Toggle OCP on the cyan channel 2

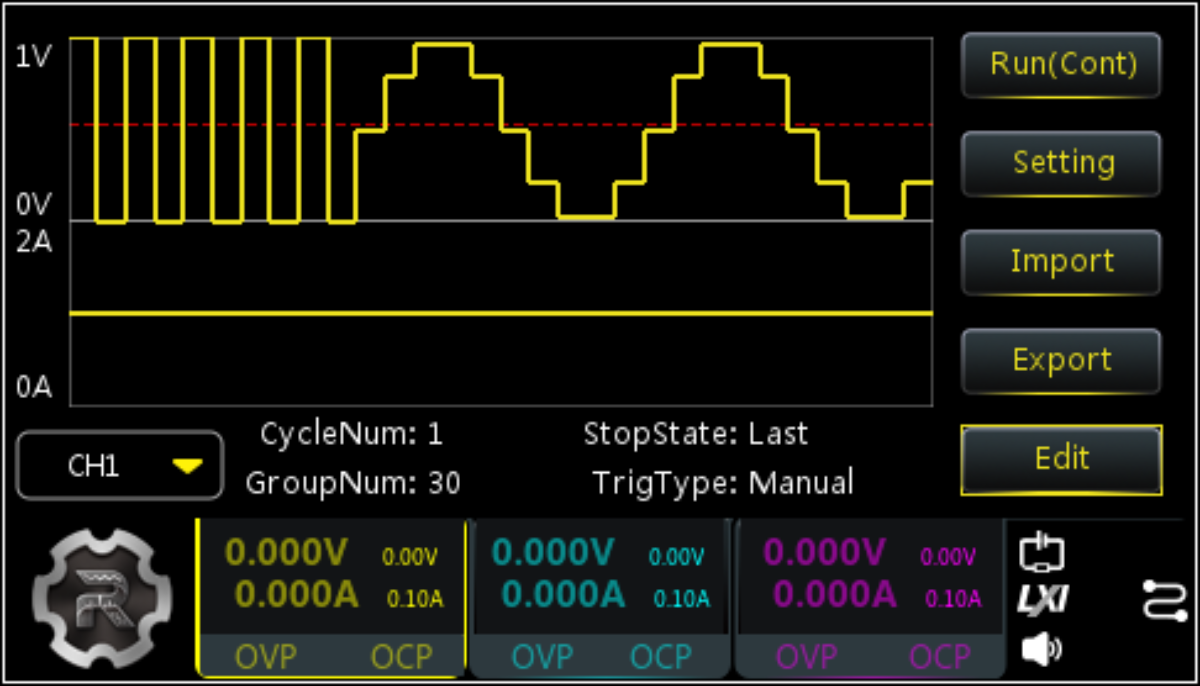pos(661,657)
